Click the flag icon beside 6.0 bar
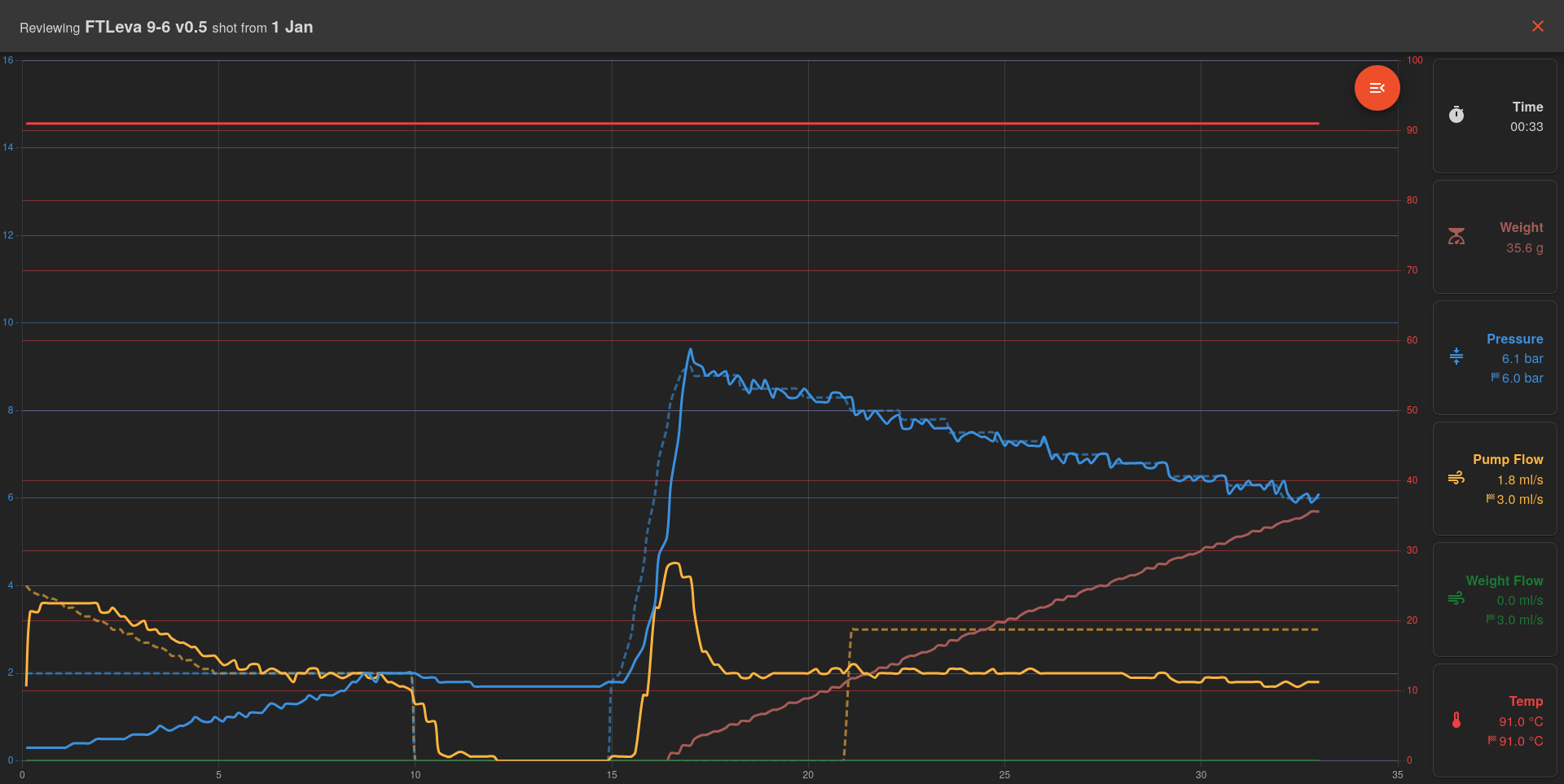The width and height of the screenshot is (1564, 784). 1495,377
